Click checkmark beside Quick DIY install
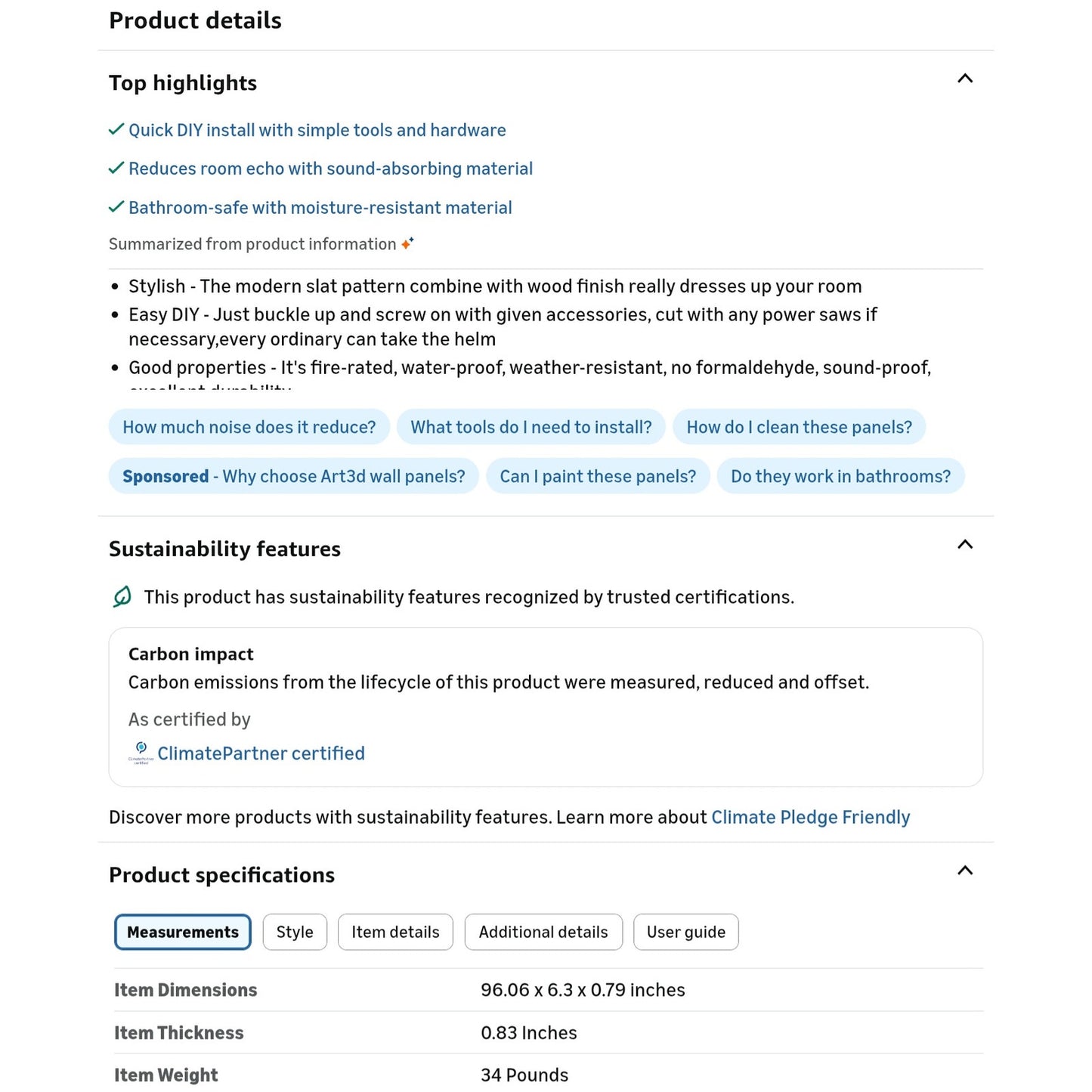 coord(116,129)
